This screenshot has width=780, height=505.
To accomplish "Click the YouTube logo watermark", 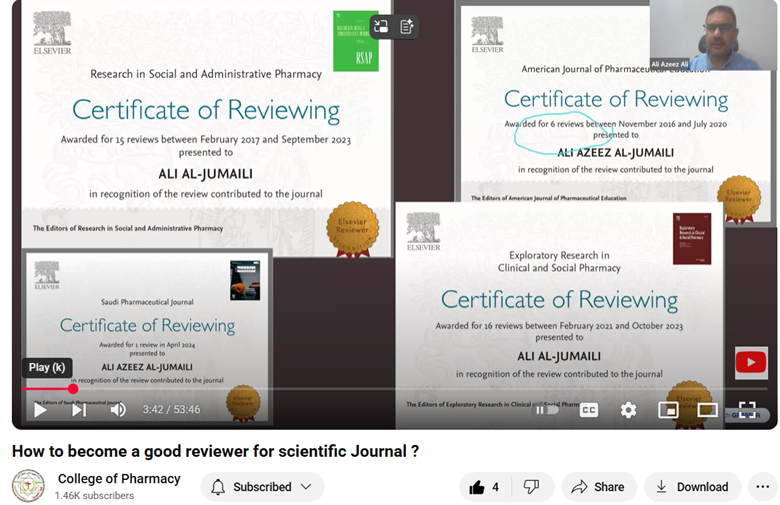I will 751,363.
